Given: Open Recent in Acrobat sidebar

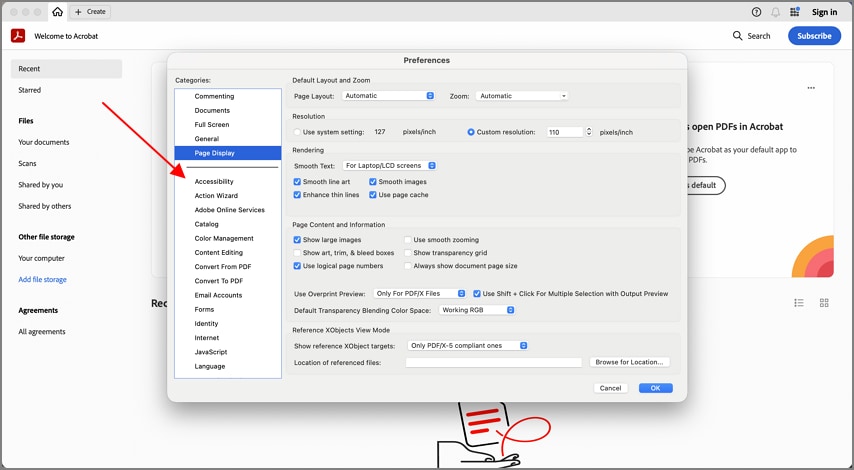Looking at the screenshot, I should [66, 69].
